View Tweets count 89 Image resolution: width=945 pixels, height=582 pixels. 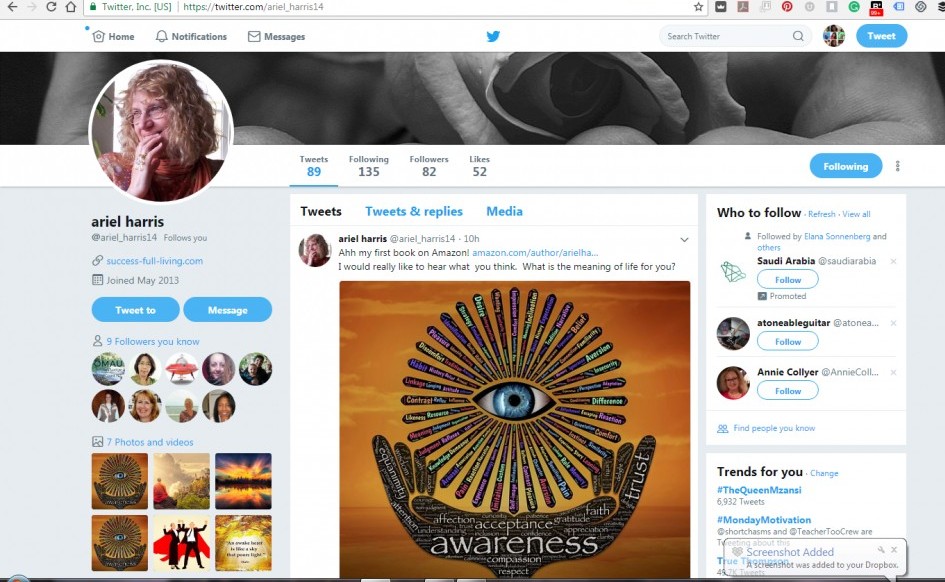[x=314, y=166]
